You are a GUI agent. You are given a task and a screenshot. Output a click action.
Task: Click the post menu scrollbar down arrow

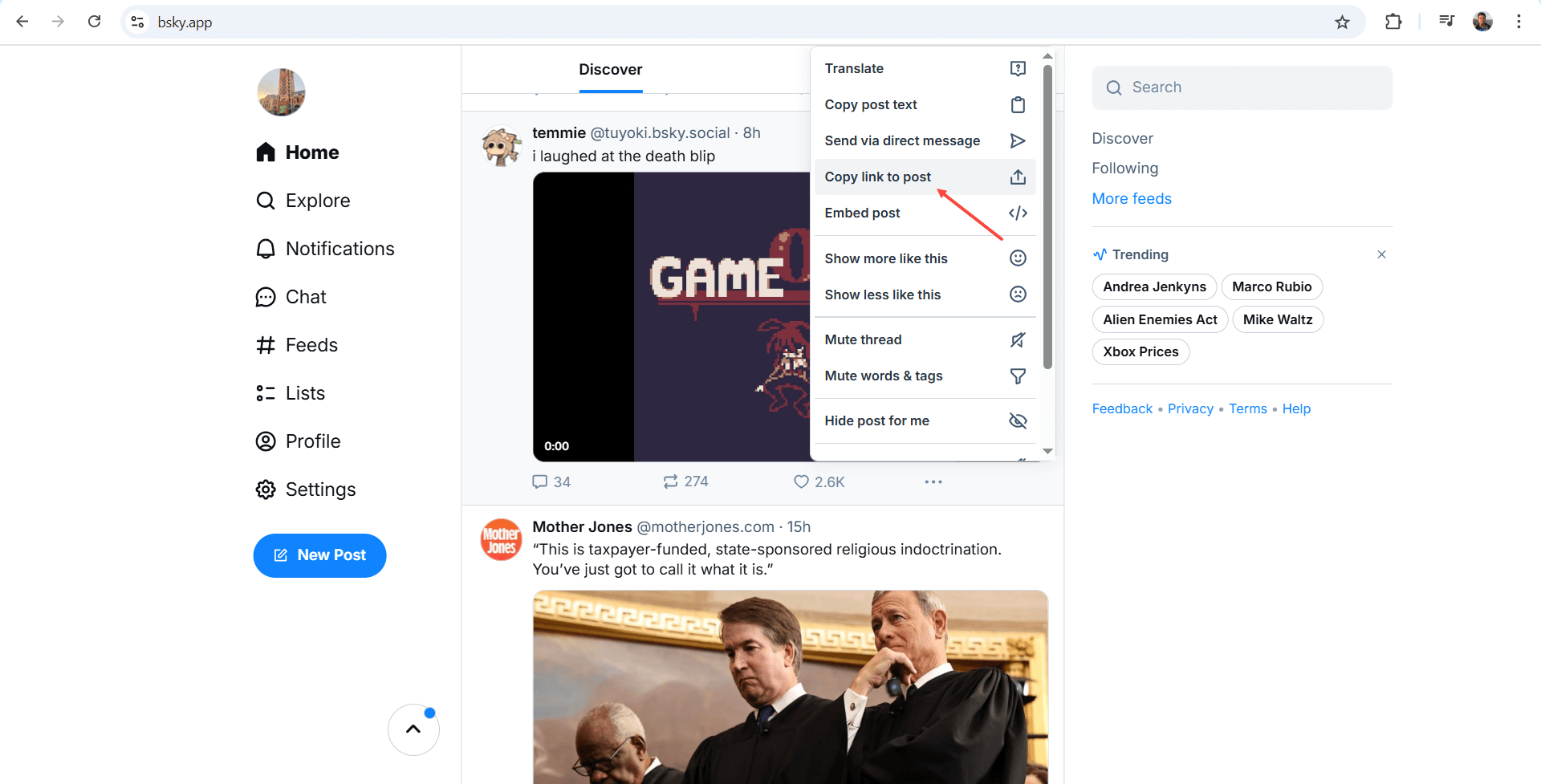click(x=1047, y=451)
